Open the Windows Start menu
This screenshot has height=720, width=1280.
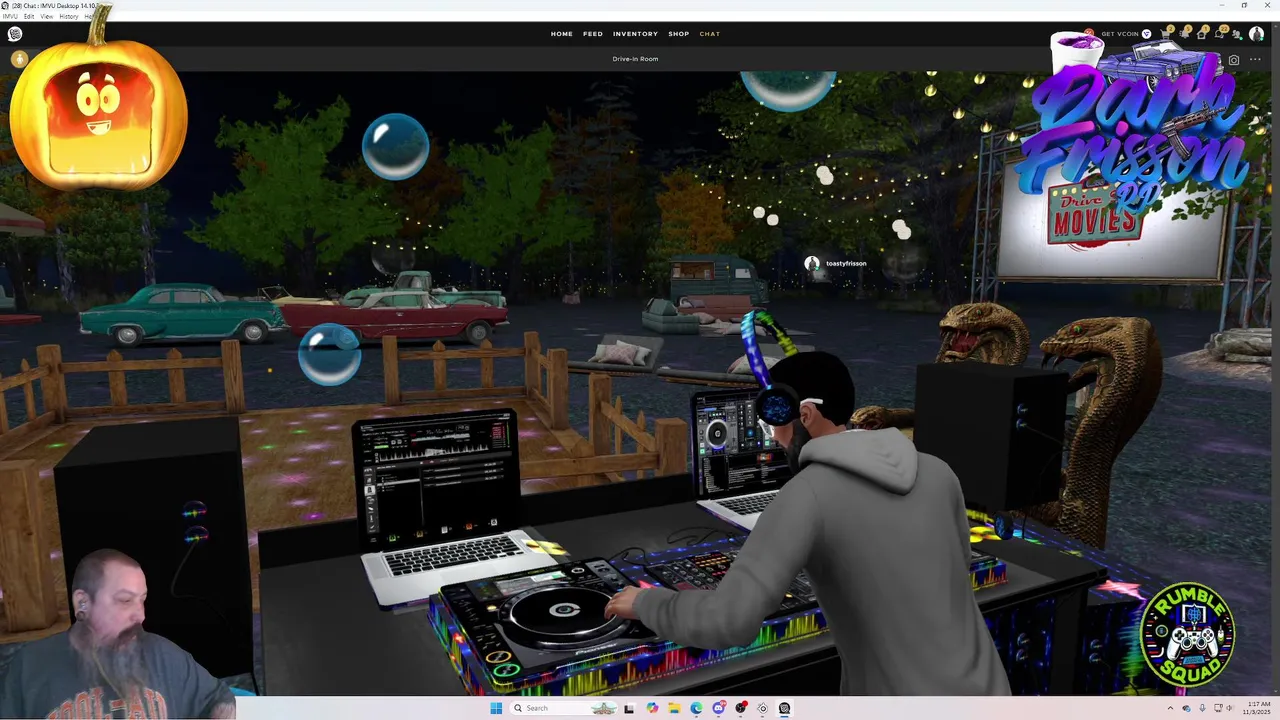[496, 708]
